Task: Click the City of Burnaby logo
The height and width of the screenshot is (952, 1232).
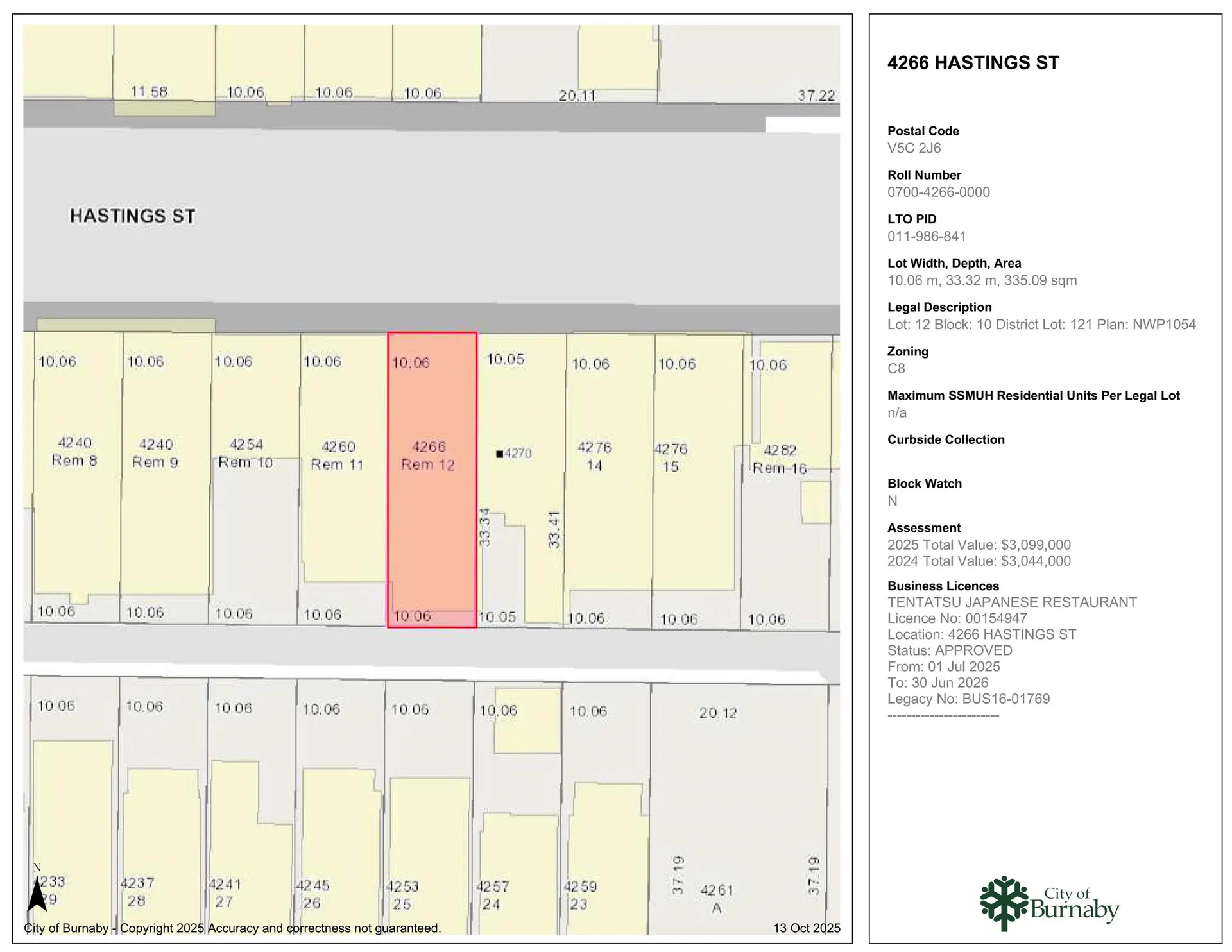Action: pos(1049,903)
